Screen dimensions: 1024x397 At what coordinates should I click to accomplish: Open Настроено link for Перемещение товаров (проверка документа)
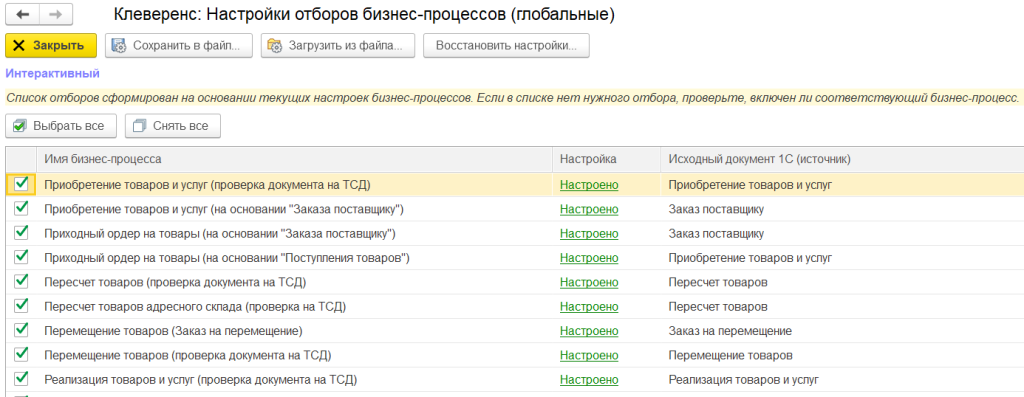coord(589,356)
